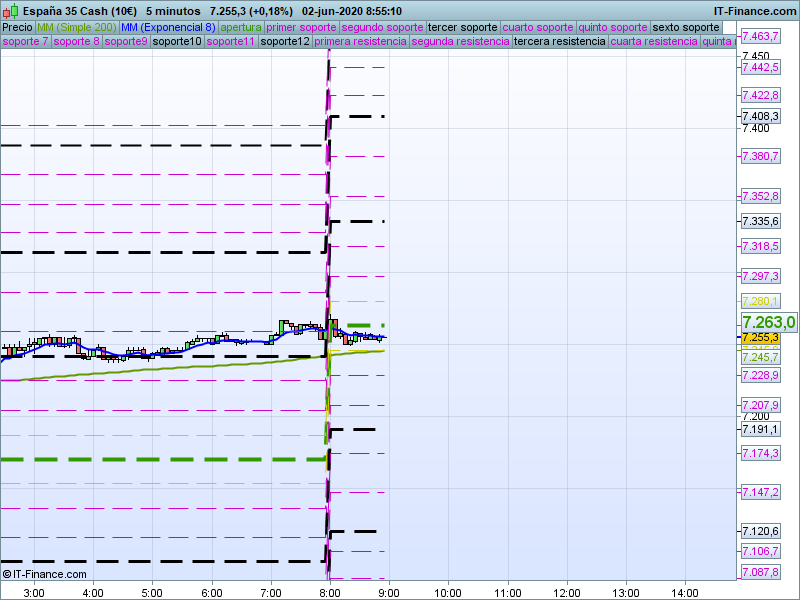The image size is (800, 600).
Task: Click the 7.408,3 price level label
Action: (x=759, y=116)
